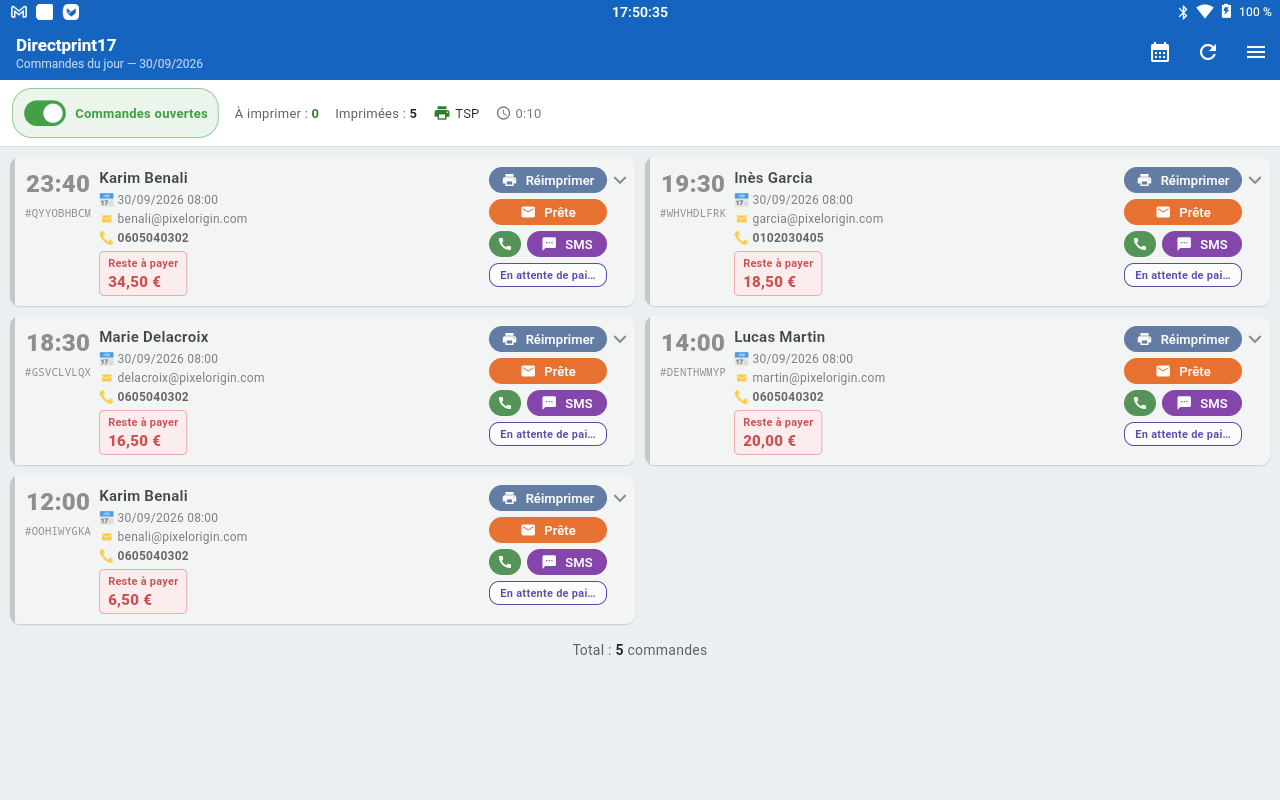The height and width of the screenshot is (800, 1280).
Task: Tap the Wi-Fi status icon
Action: (x=1204, y=12)
